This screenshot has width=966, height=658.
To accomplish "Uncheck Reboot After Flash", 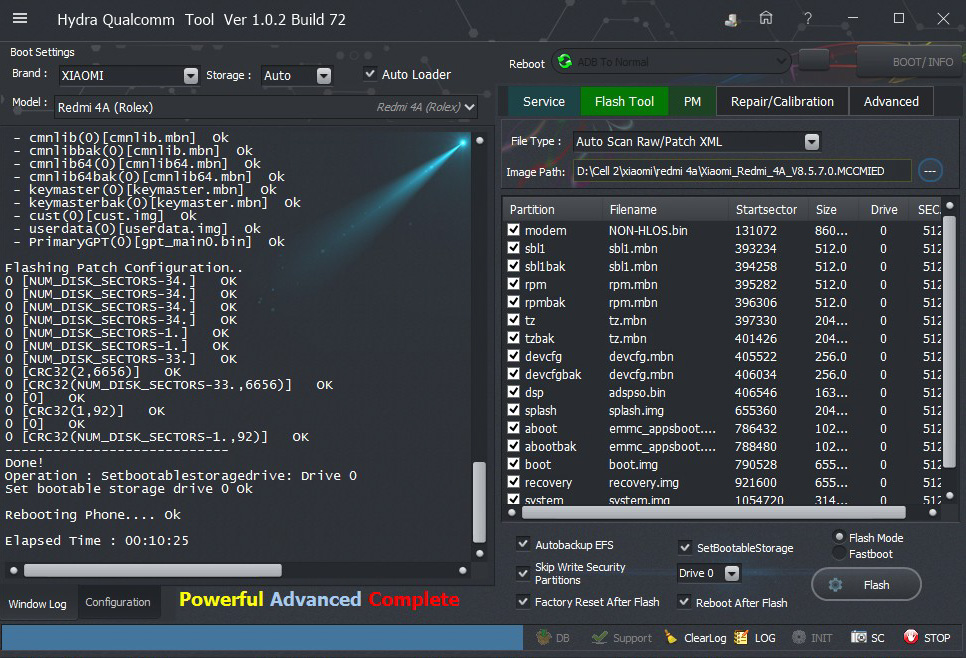I will click(684, 602).
